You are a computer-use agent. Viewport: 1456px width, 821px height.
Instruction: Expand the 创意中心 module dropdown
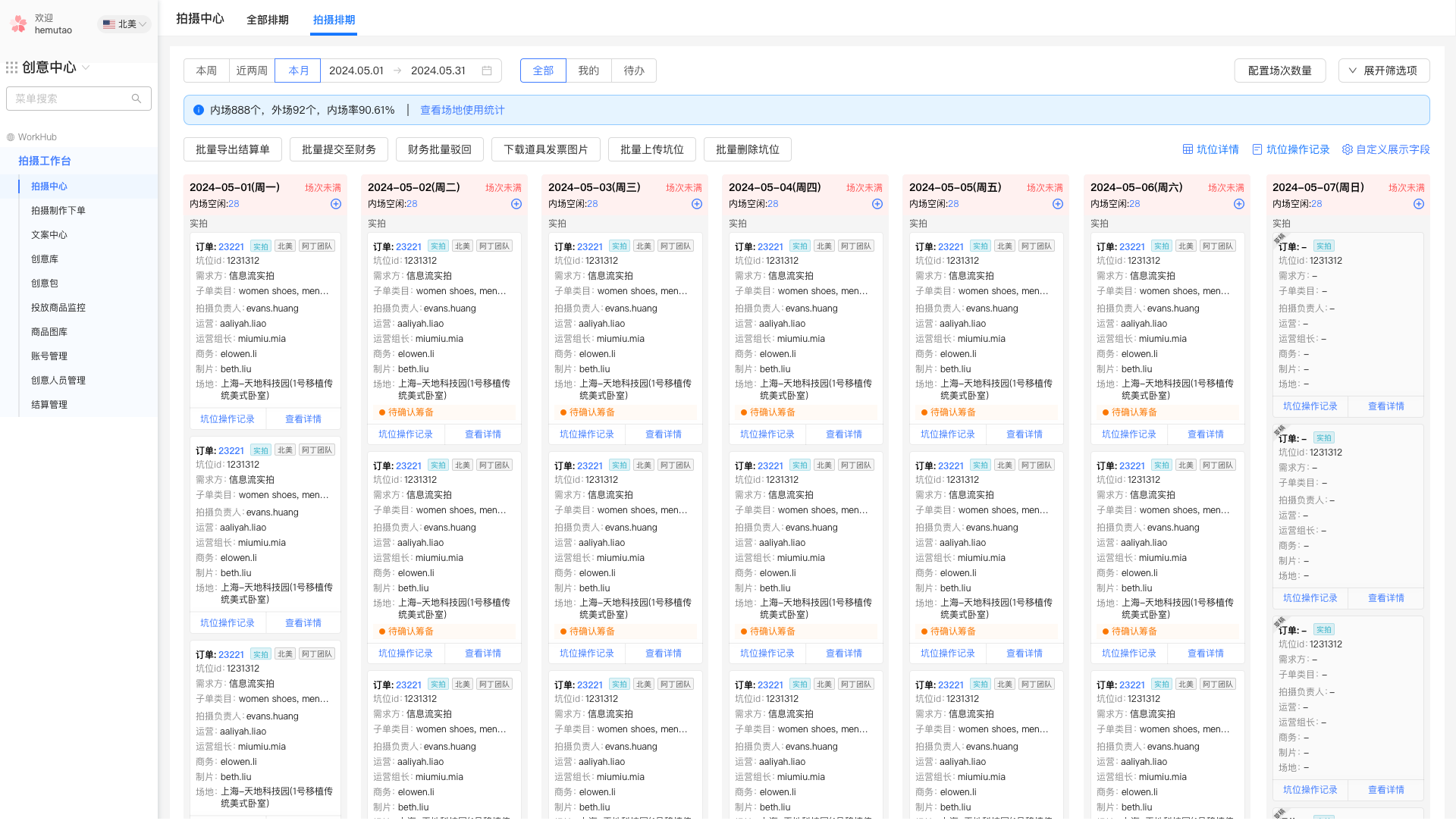pyautogui.click(x=86, y=67)
